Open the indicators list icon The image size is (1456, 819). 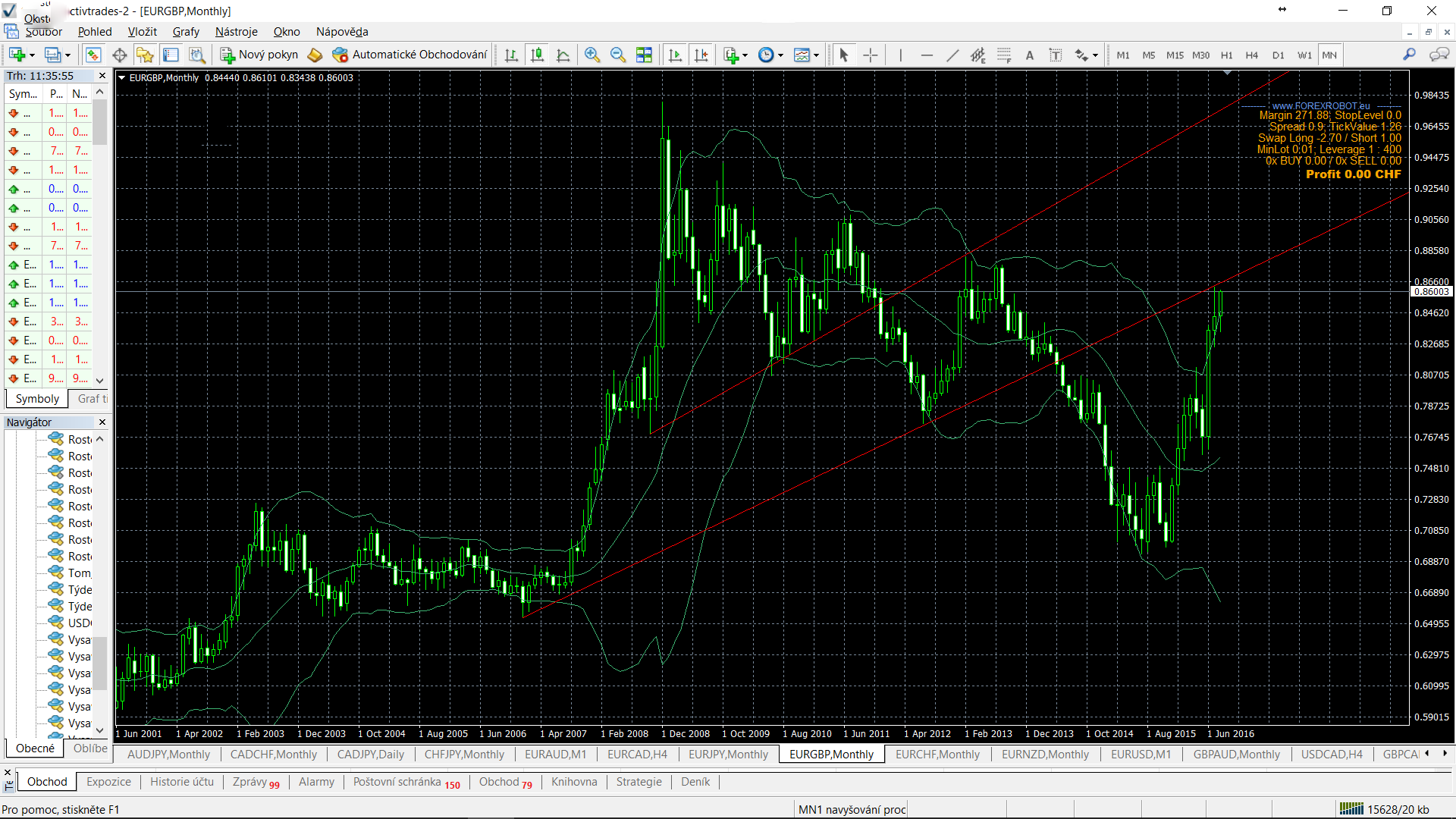tap(731, 55)
